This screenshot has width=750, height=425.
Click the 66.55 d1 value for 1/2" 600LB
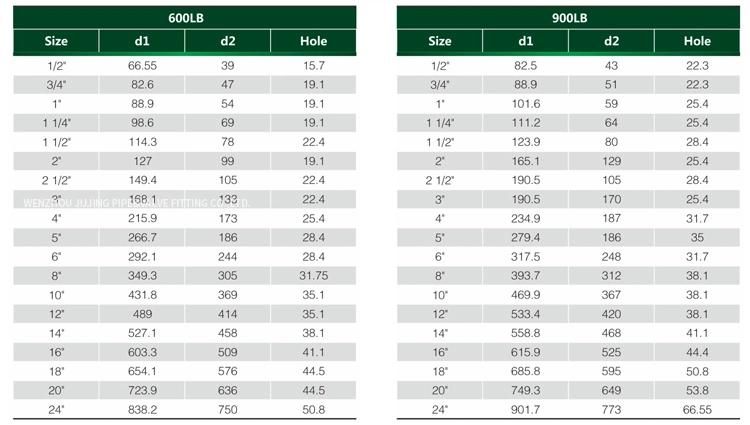pos(142,65)
